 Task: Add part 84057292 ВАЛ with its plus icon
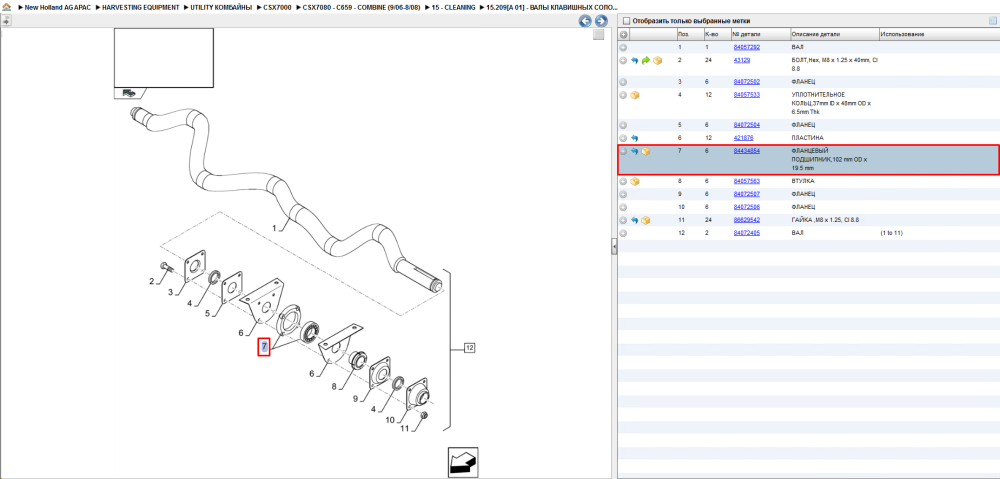coord(624,48)
